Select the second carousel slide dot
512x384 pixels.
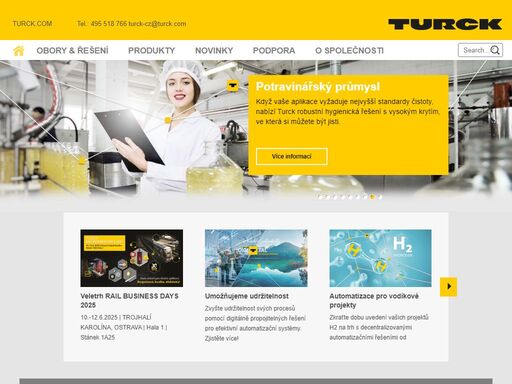click(x=327, y=197)
